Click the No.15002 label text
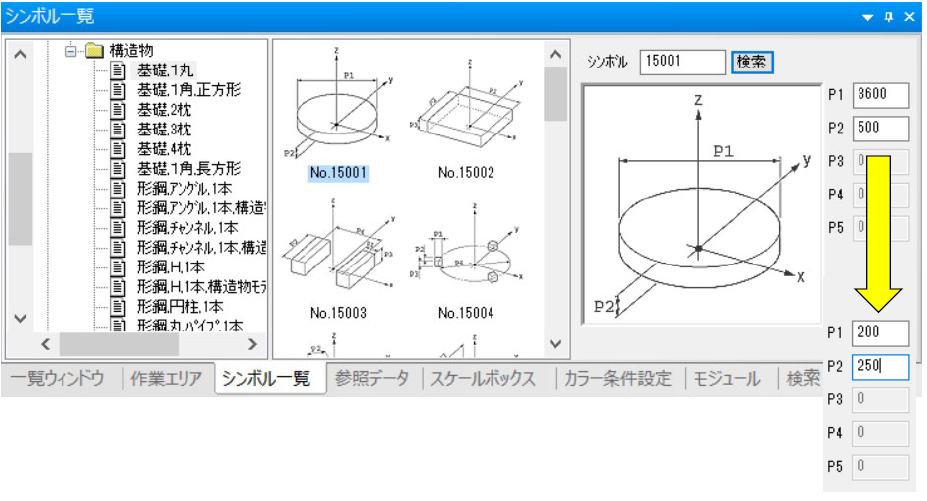Screen dimensions: 927x501 point(466,173)
